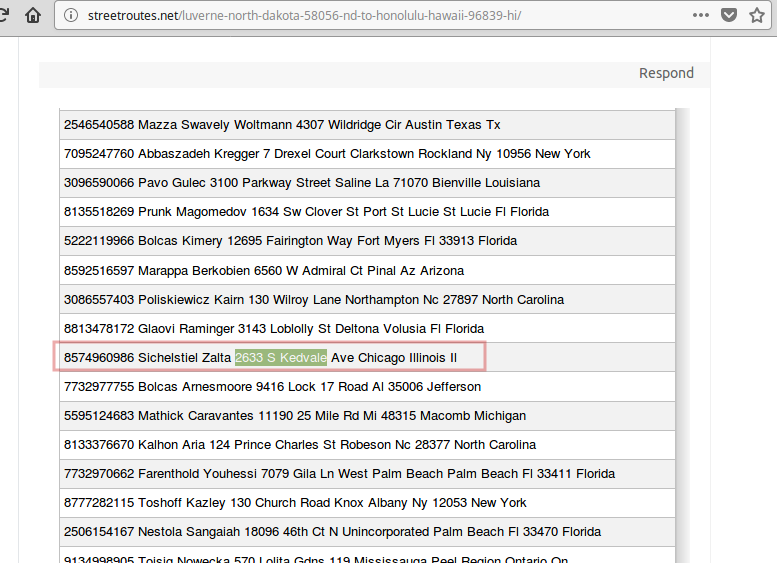Open the site information icon in address bar
Image resolution: width=777 pixels, height=563 pixels.
71,15
